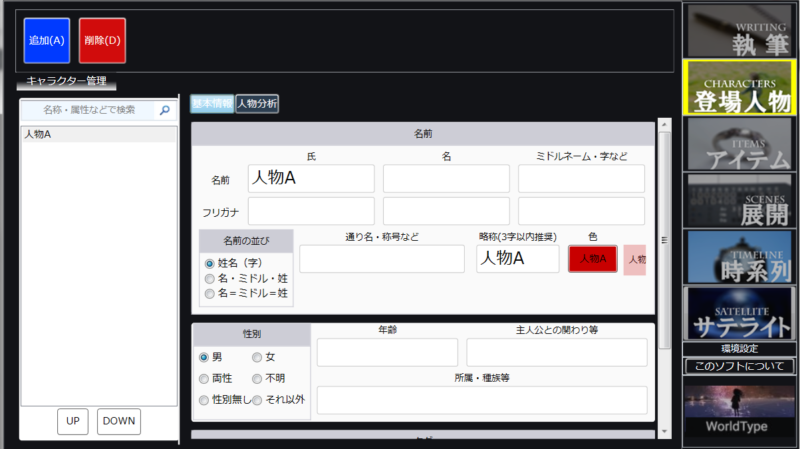Screen dimensions: 800x449
Task: Select 性別無し gender option
Action: tap(204, 400)
